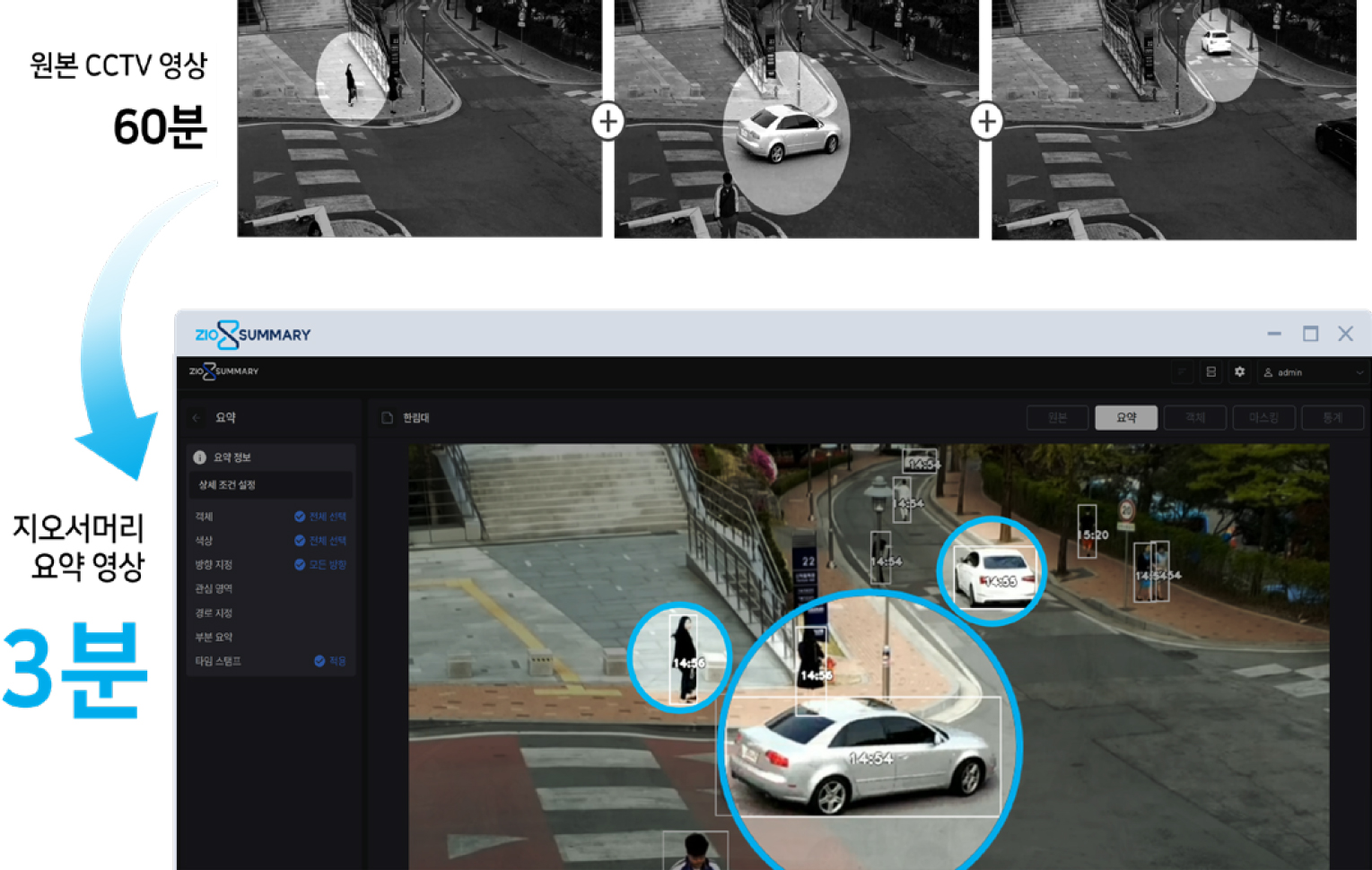Expand the 관심 영역 setting row
The width and height of the screenshot is (1372, 870).
tap(214, 589)
